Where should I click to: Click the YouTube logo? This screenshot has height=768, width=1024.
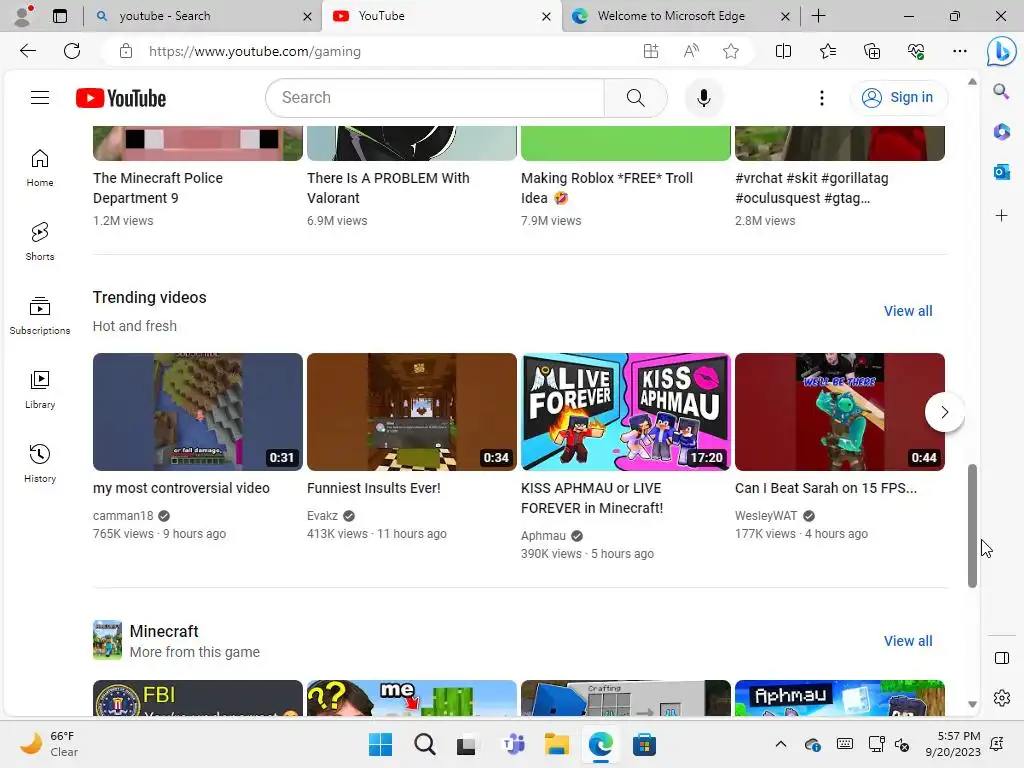point(121,98)
